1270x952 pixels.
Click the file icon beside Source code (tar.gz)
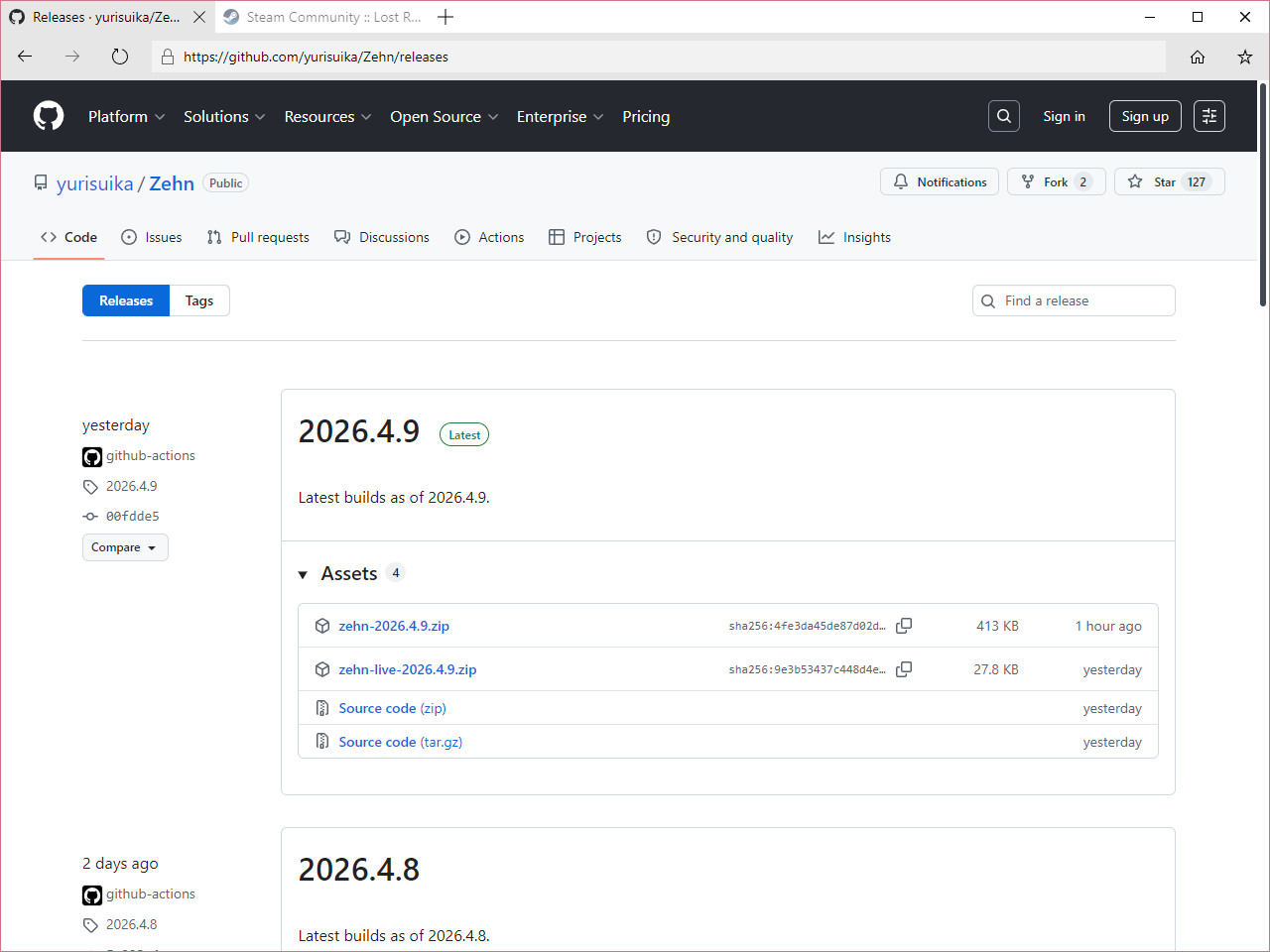322,742
